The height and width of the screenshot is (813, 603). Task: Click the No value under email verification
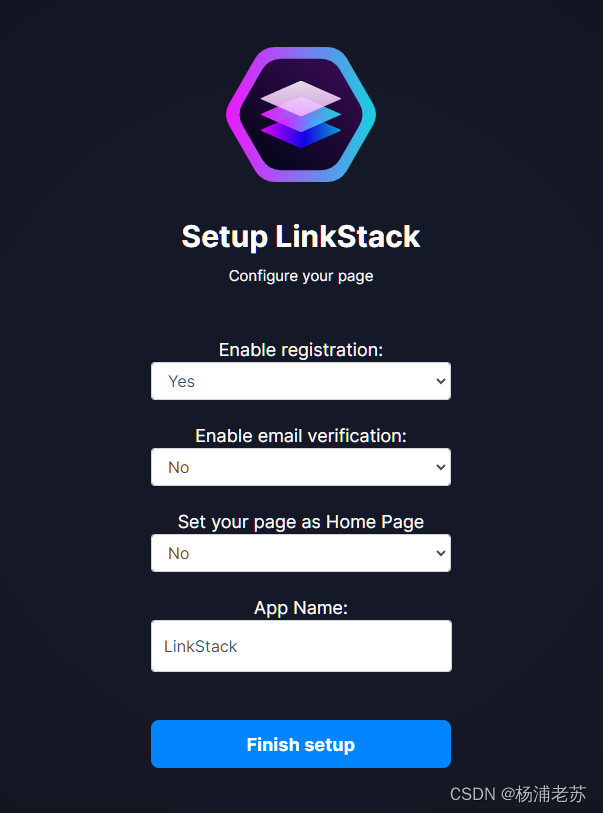coord(179,467)
